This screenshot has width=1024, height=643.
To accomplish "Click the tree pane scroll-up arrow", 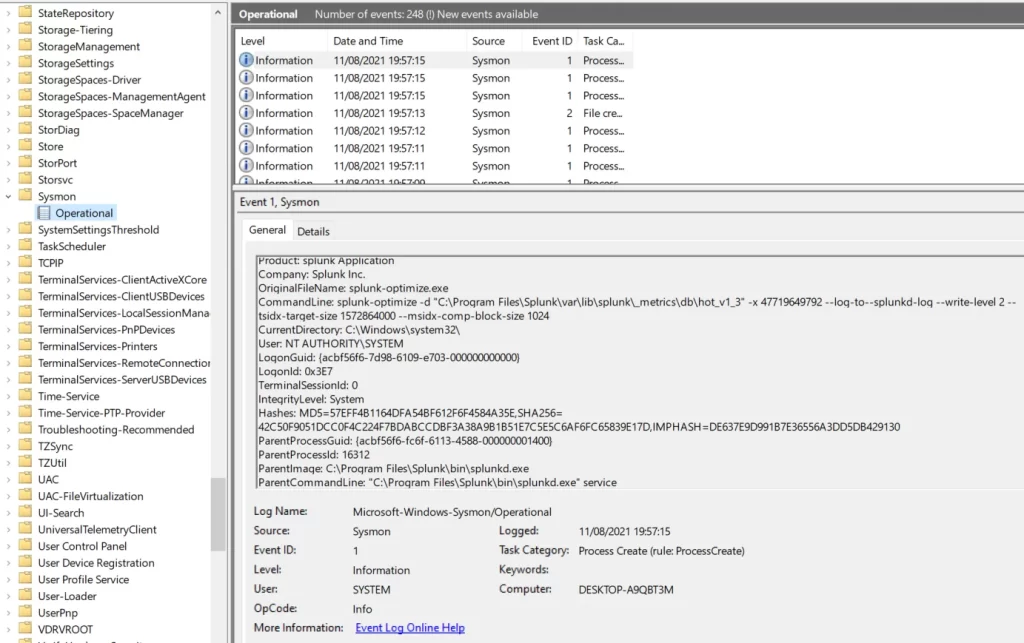I will 218,12.
